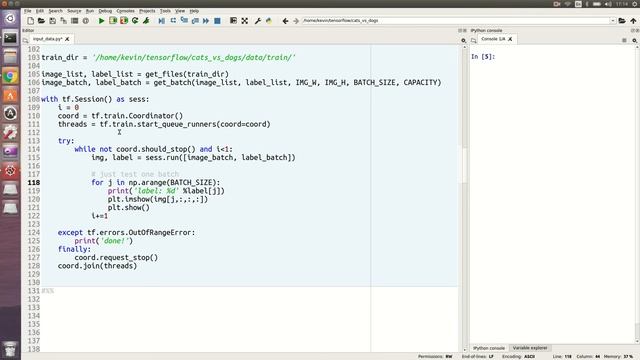Open Ubuntu Software Center launcher icon

click(10, 95)
